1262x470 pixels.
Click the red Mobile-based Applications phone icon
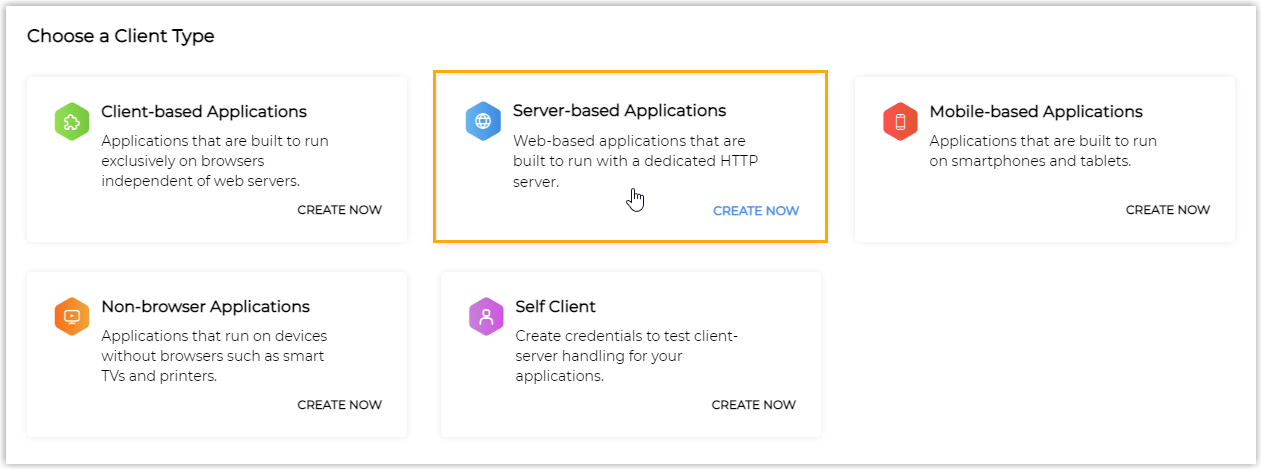[x=900, y=122]
